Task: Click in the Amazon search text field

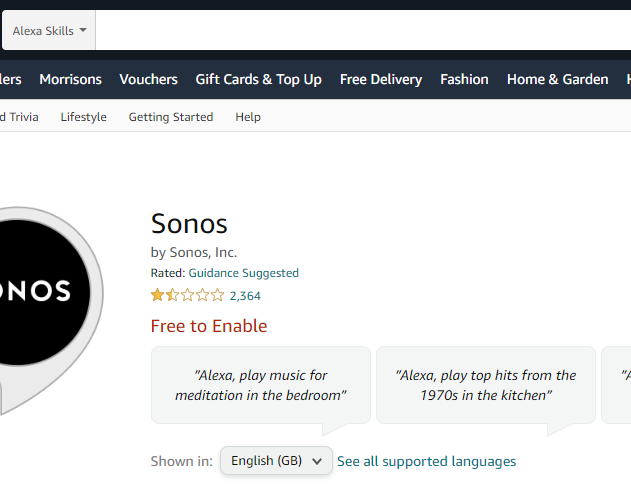Action: point(360,31)
